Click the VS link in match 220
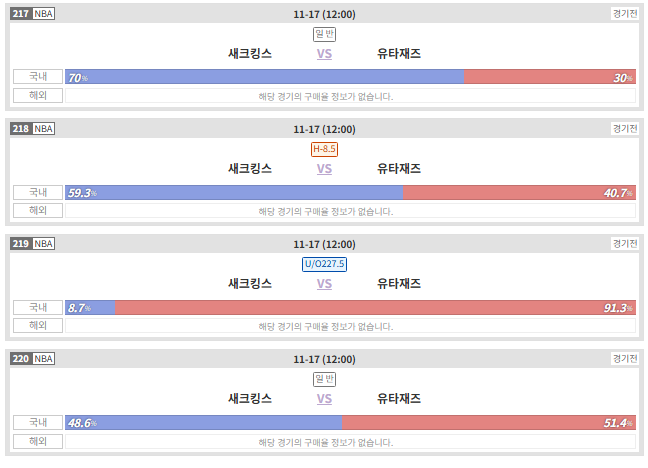Viewport: 648px width, 468px height. point(324,399)
